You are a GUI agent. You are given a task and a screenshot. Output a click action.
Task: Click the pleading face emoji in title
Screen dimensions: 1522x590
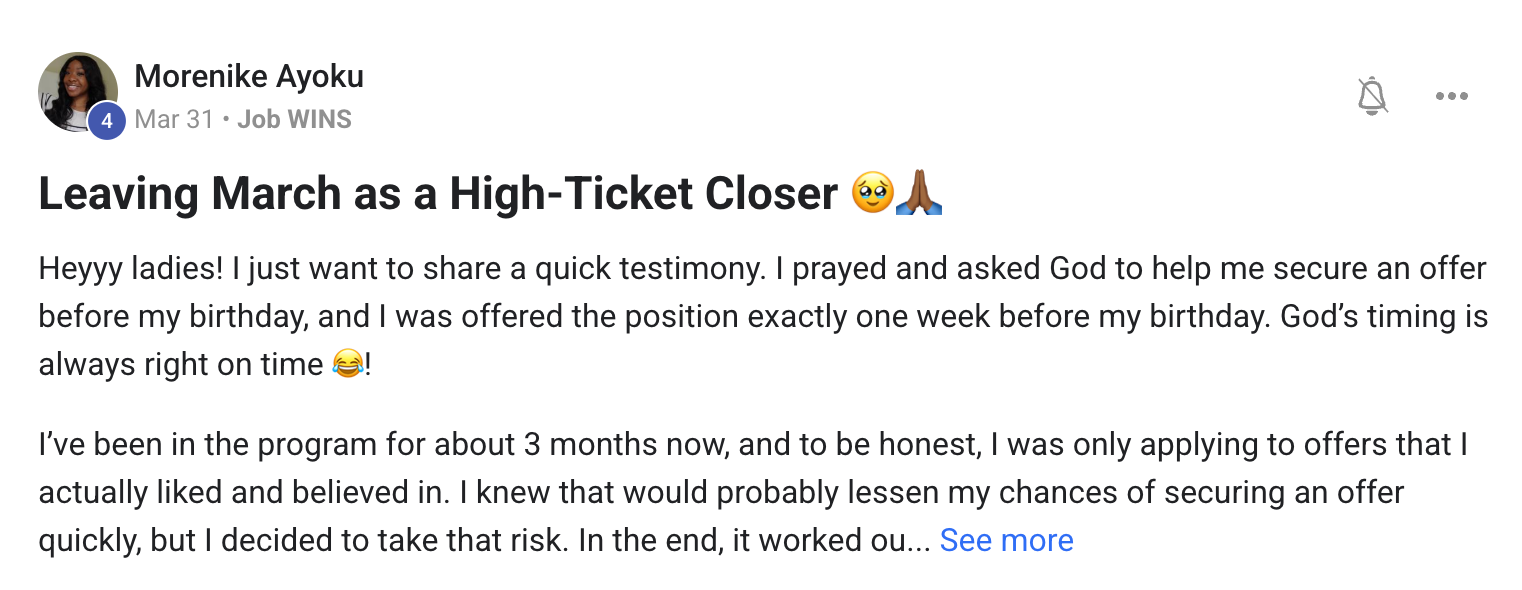pos(871,193)
